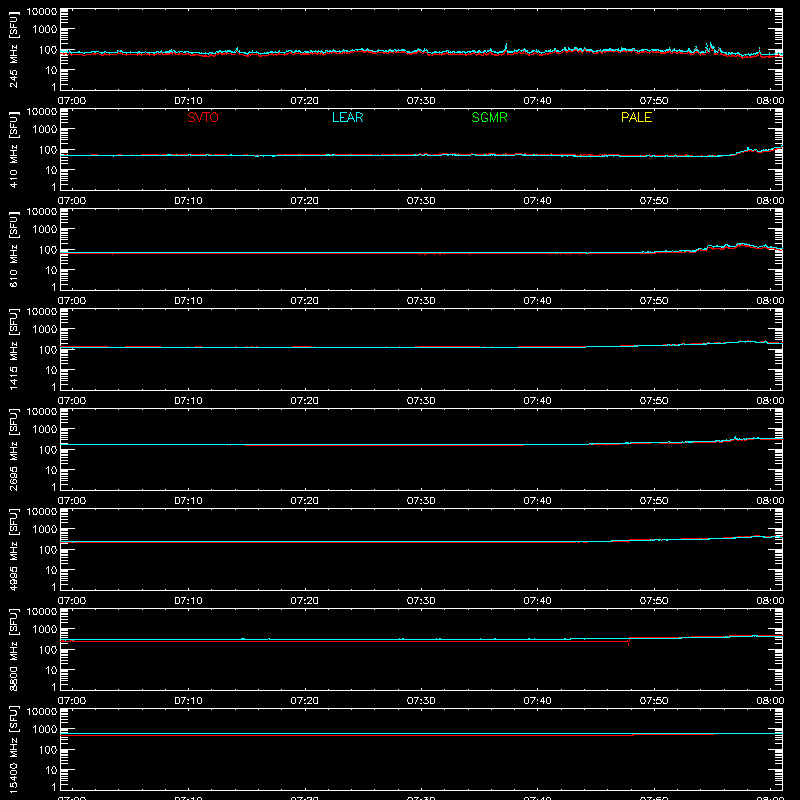This screenshot has width=800, height=800.
Task: Select the 1415 MHz [SFU] axis title
Action: click(x=13, y=349)
